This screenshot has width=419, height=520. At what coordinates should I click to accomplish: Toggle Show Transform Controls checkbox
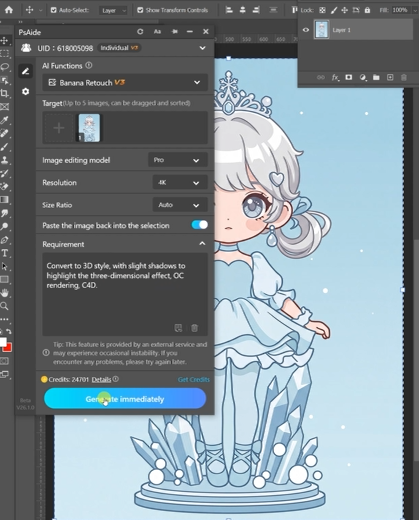140,10
